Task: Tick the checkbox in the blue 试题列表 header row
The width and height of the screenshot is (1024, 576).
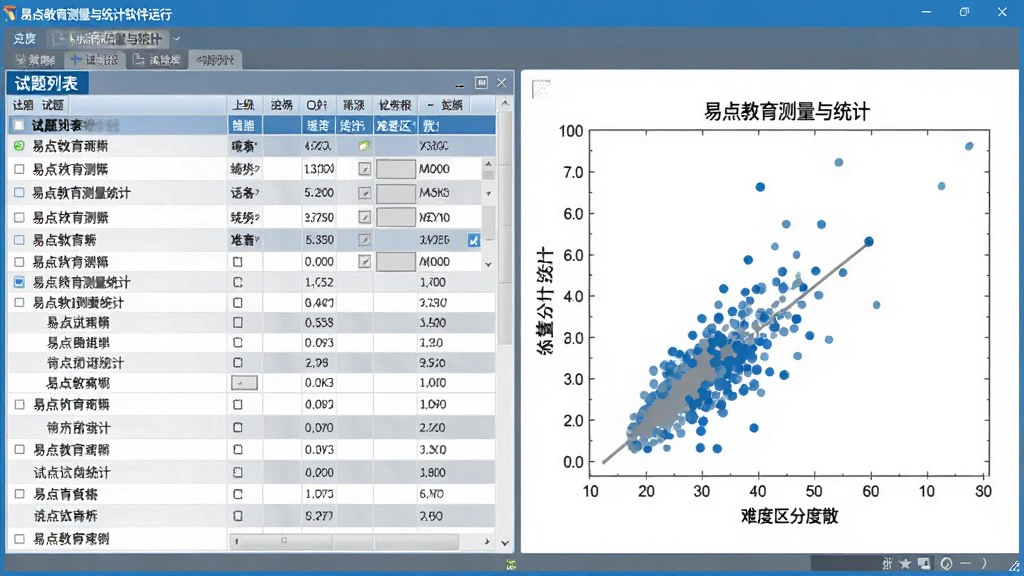Action: pos(19,125)
